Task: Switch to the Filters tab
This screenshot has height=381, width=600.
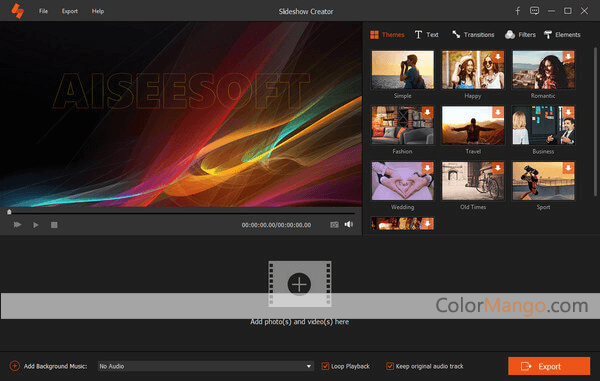Action: pos(520,35)
